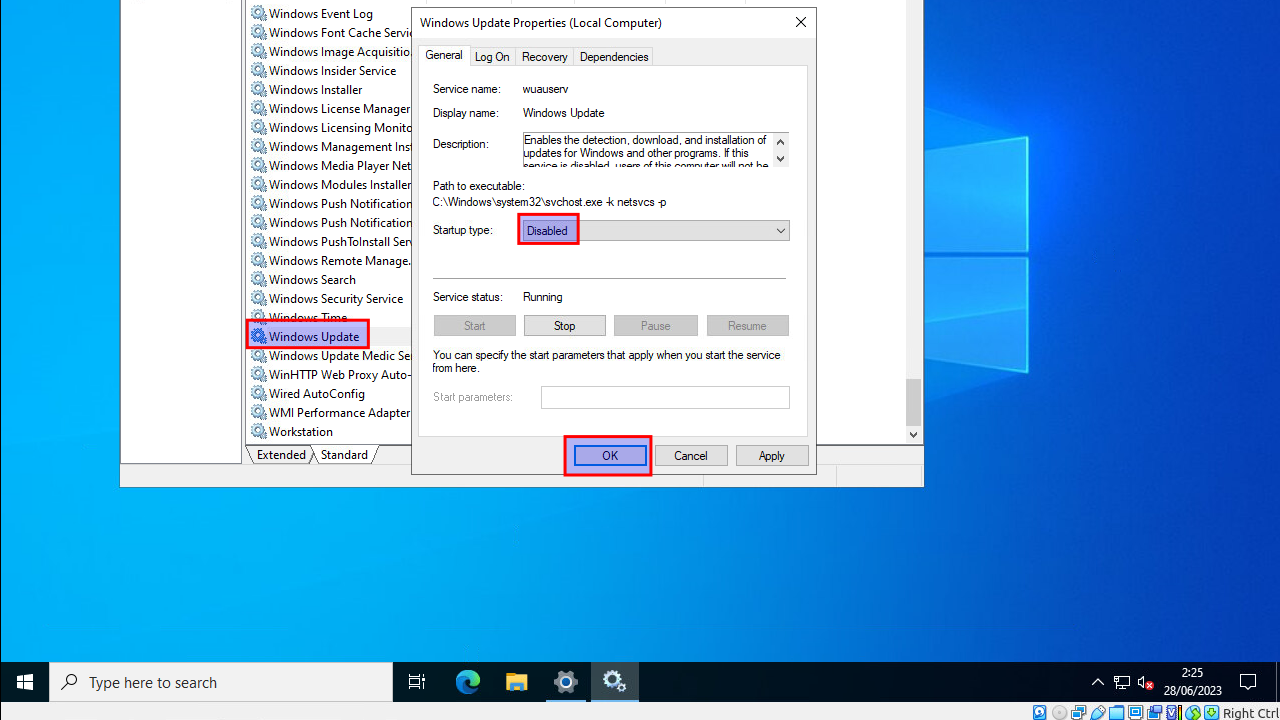Click the description box scroll-down arrow

(x=781, y=159)
